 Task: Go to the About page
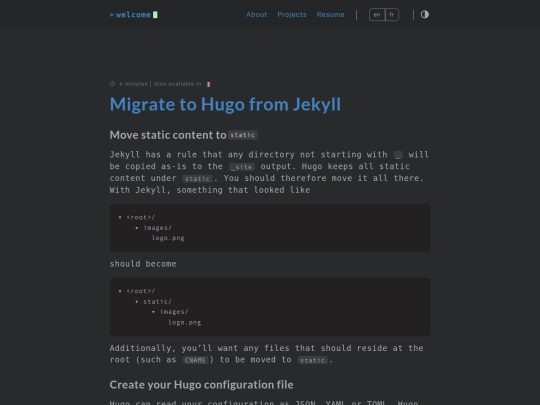coord(256,14)
